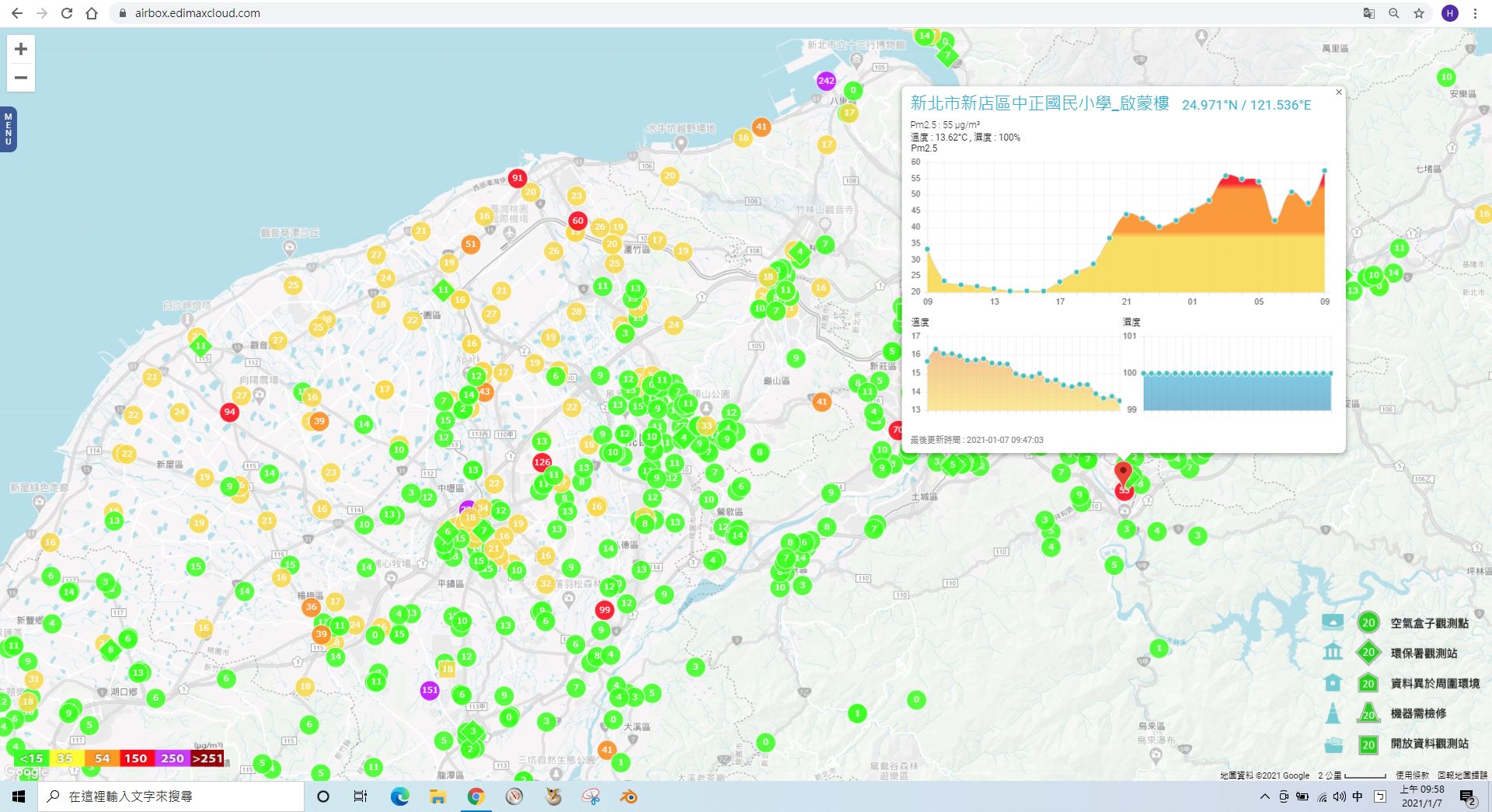Click the 空氣盒子觀測點 legend label
This screenshot has width=1492, height=812.
(x=1429, y=623)
